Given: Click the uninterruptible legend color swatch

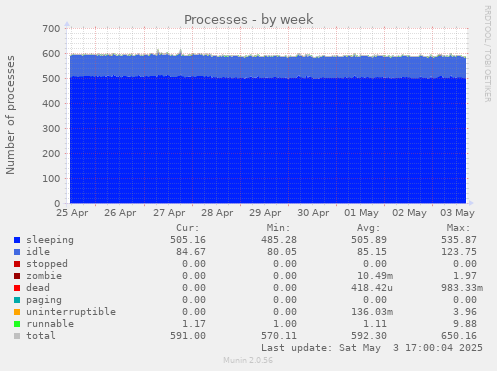Looking at the screenshot, I should 17,312.
